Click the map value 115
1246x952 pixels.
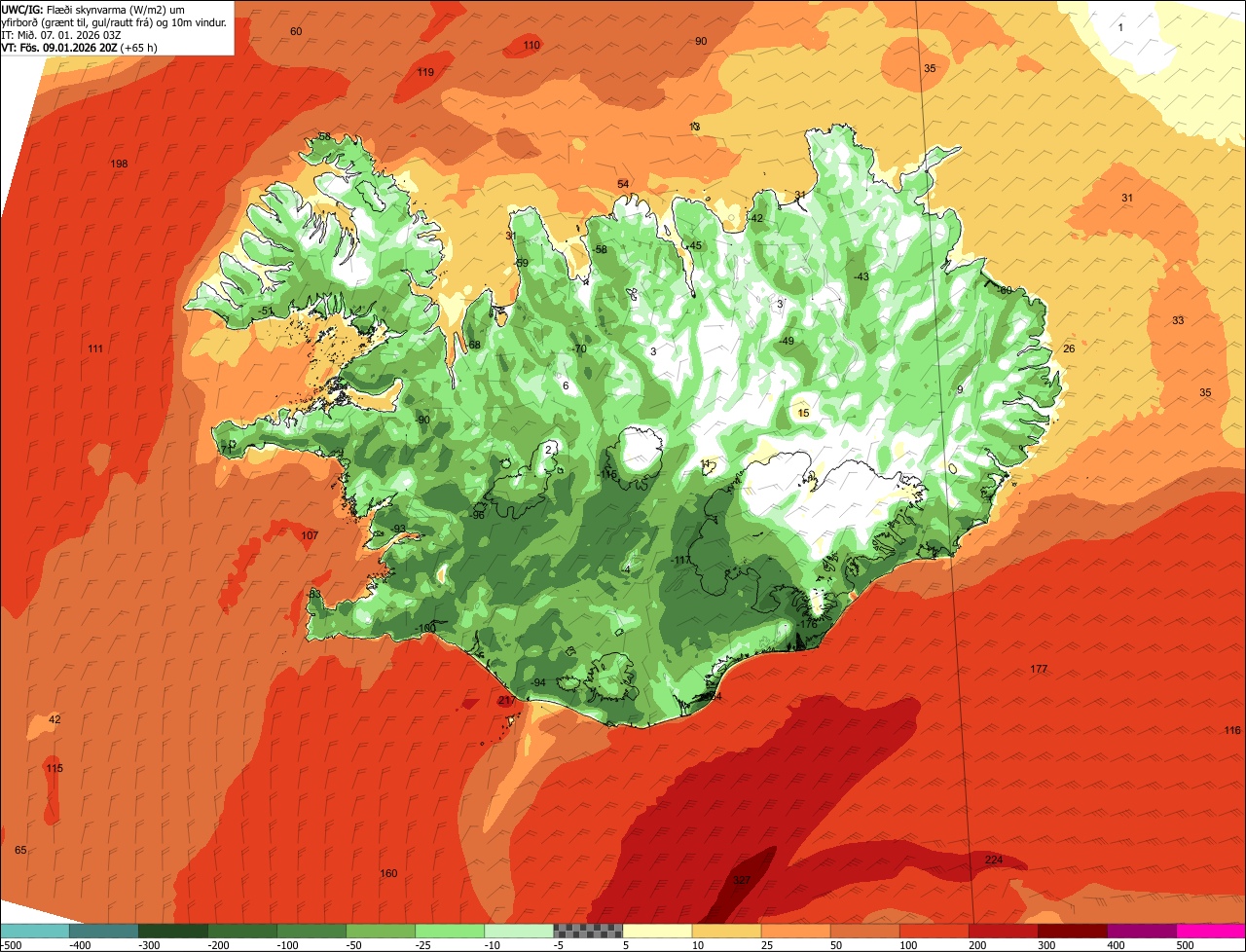(55, 768)
